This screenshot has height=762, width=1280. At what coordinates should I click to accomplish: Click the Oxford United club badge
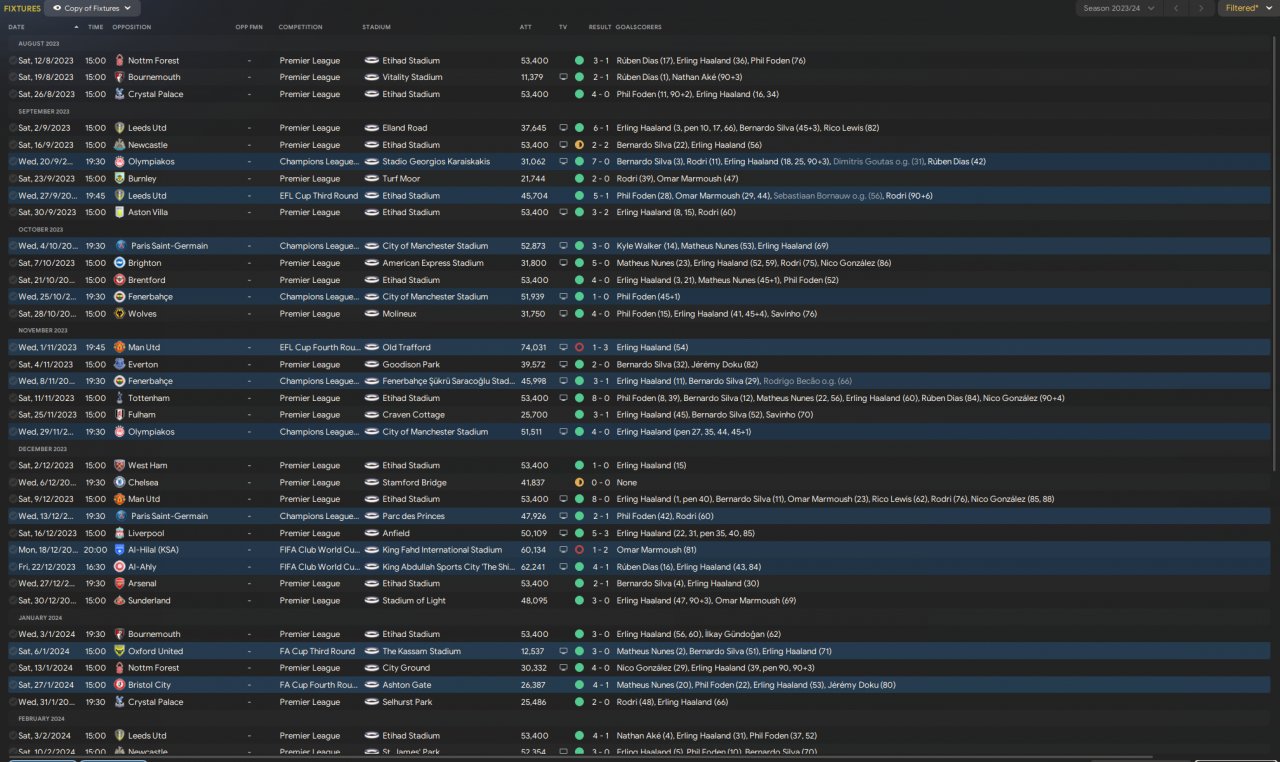pyautogui.click(x=120, y=651)
